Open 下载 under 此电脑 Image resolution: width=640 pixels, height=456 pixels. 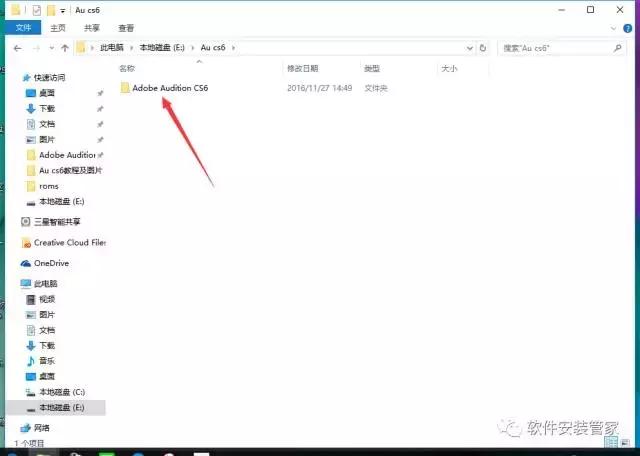(47, 346)
